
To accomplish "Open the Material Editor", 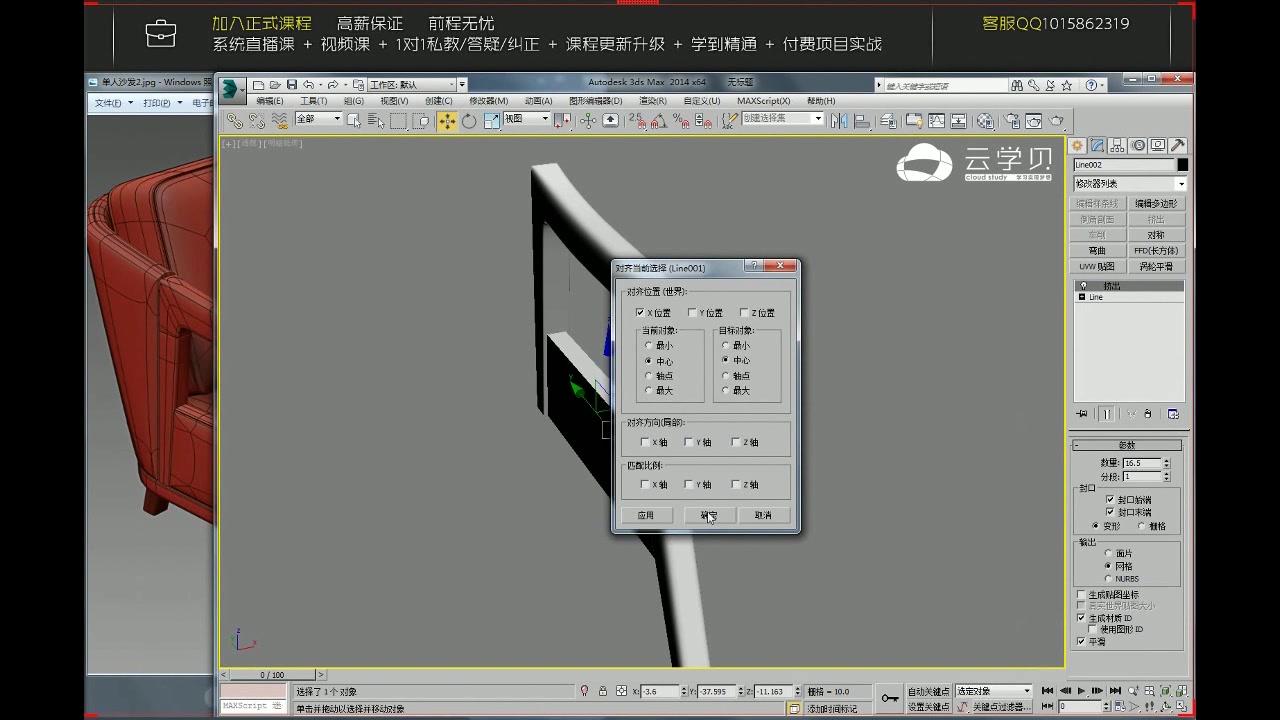I will pos(984,120).
